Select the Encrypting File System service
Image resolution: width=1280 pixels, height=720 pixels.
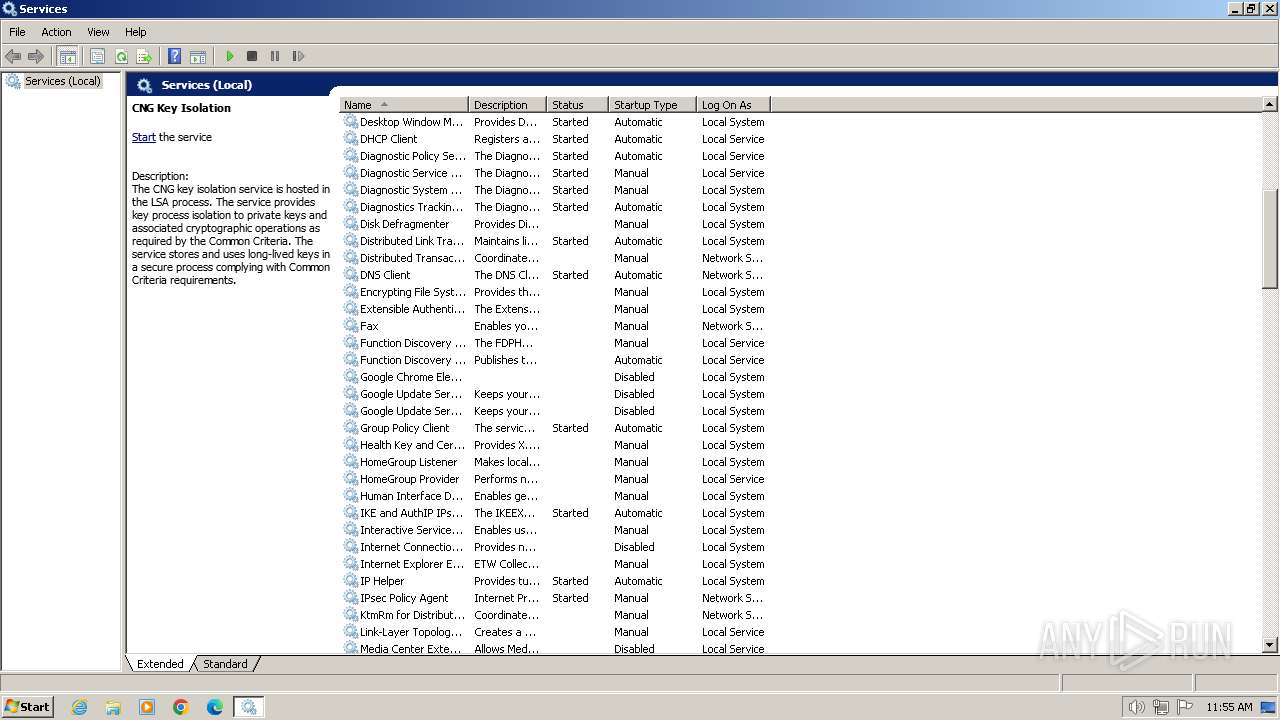pos(555,292)
